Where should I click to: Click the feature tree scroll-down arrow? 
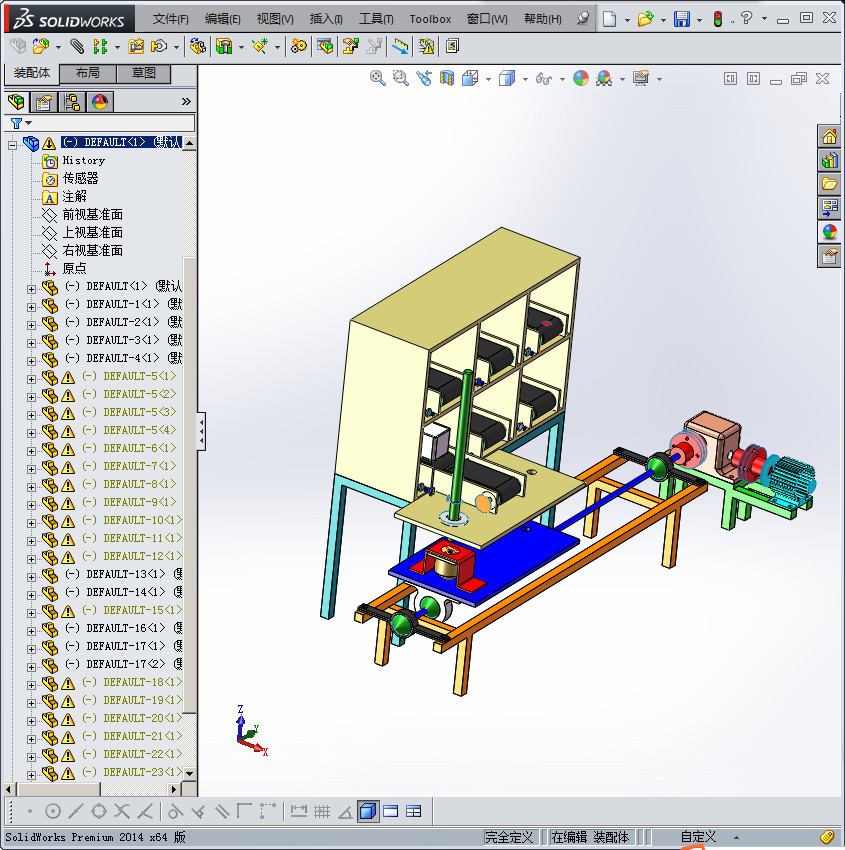pyautogui.click(x=189, y=774)
